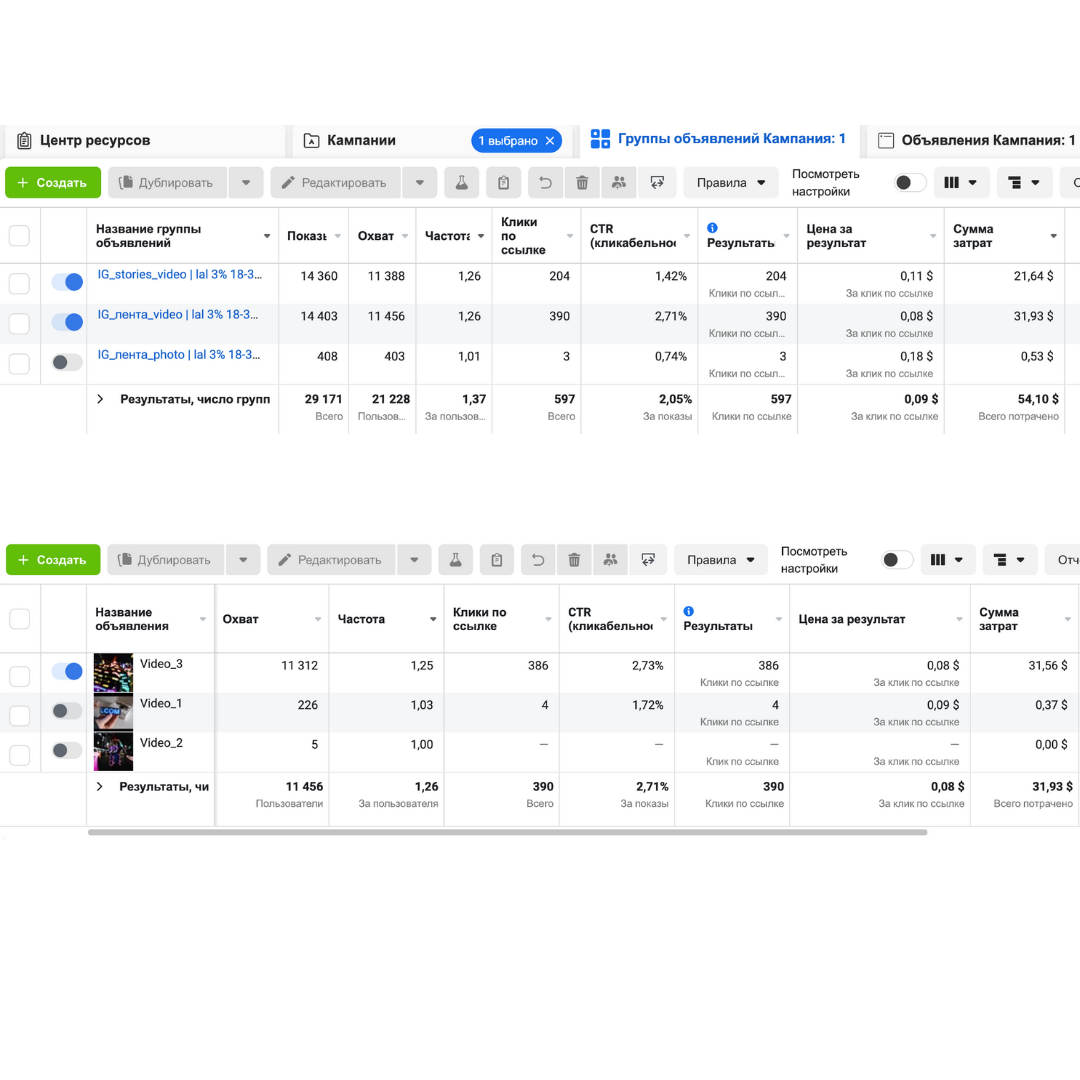Click the audience people icon in ad sets toolbar
Viewport: 1080px width, 1080px height.
click(x=619, y=183)
